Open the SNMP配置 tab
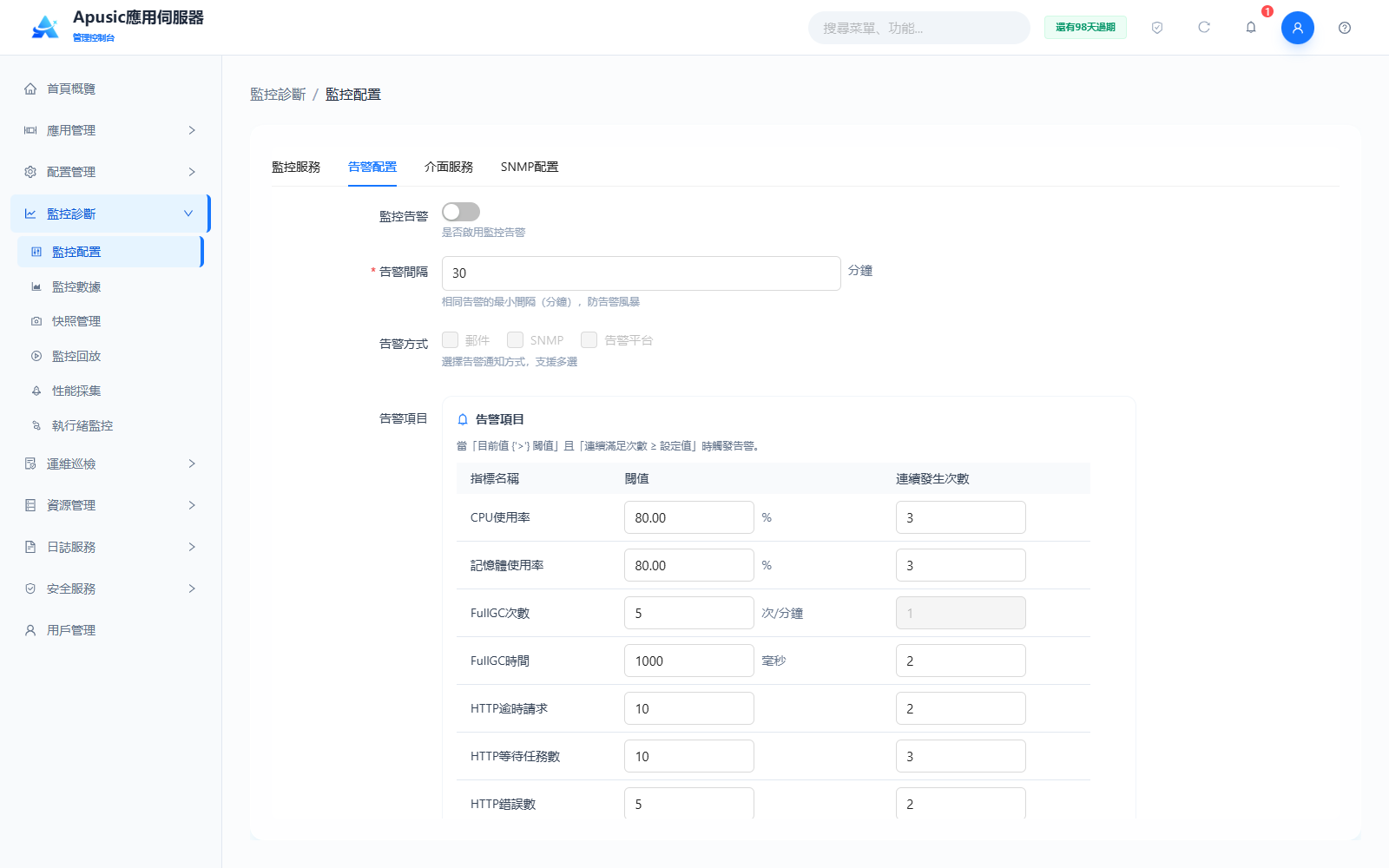This screenshot has height=868, width=1389. coord(530,167)
